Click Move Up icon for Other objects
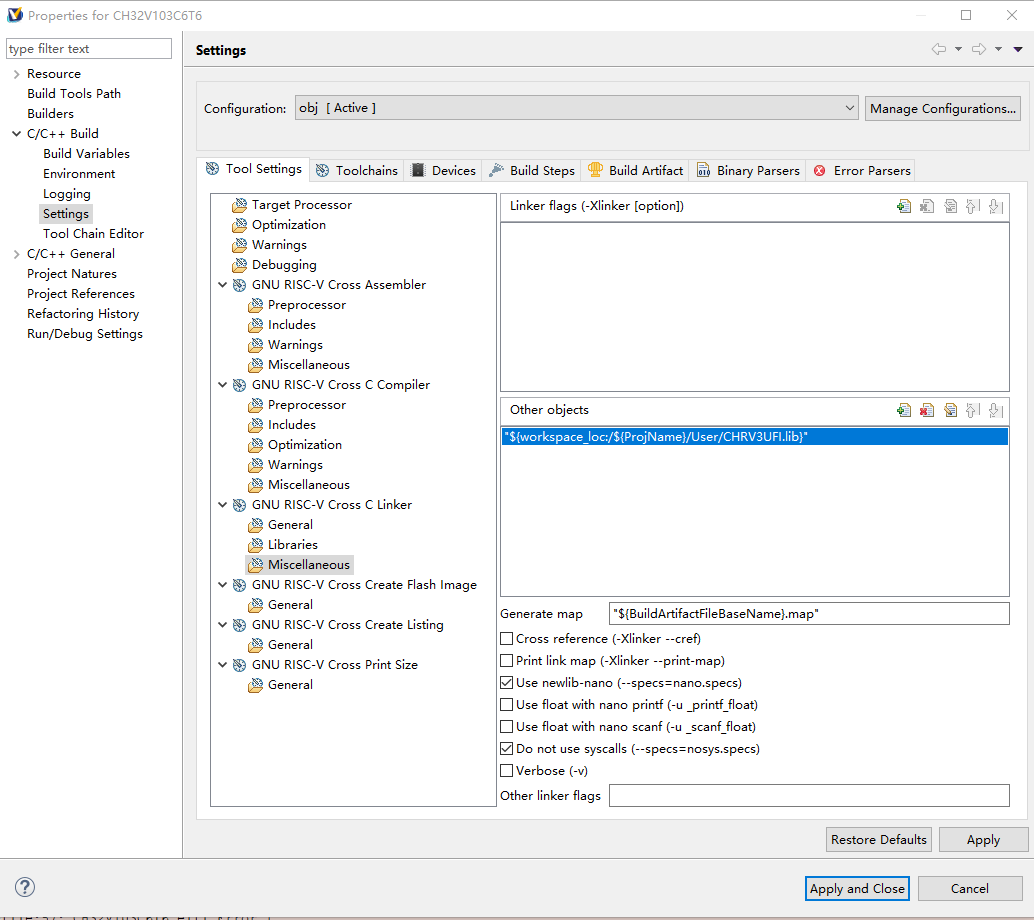The width and height of the screenshot is (1034, 920). pyautogui.click(x=972, y=410)
